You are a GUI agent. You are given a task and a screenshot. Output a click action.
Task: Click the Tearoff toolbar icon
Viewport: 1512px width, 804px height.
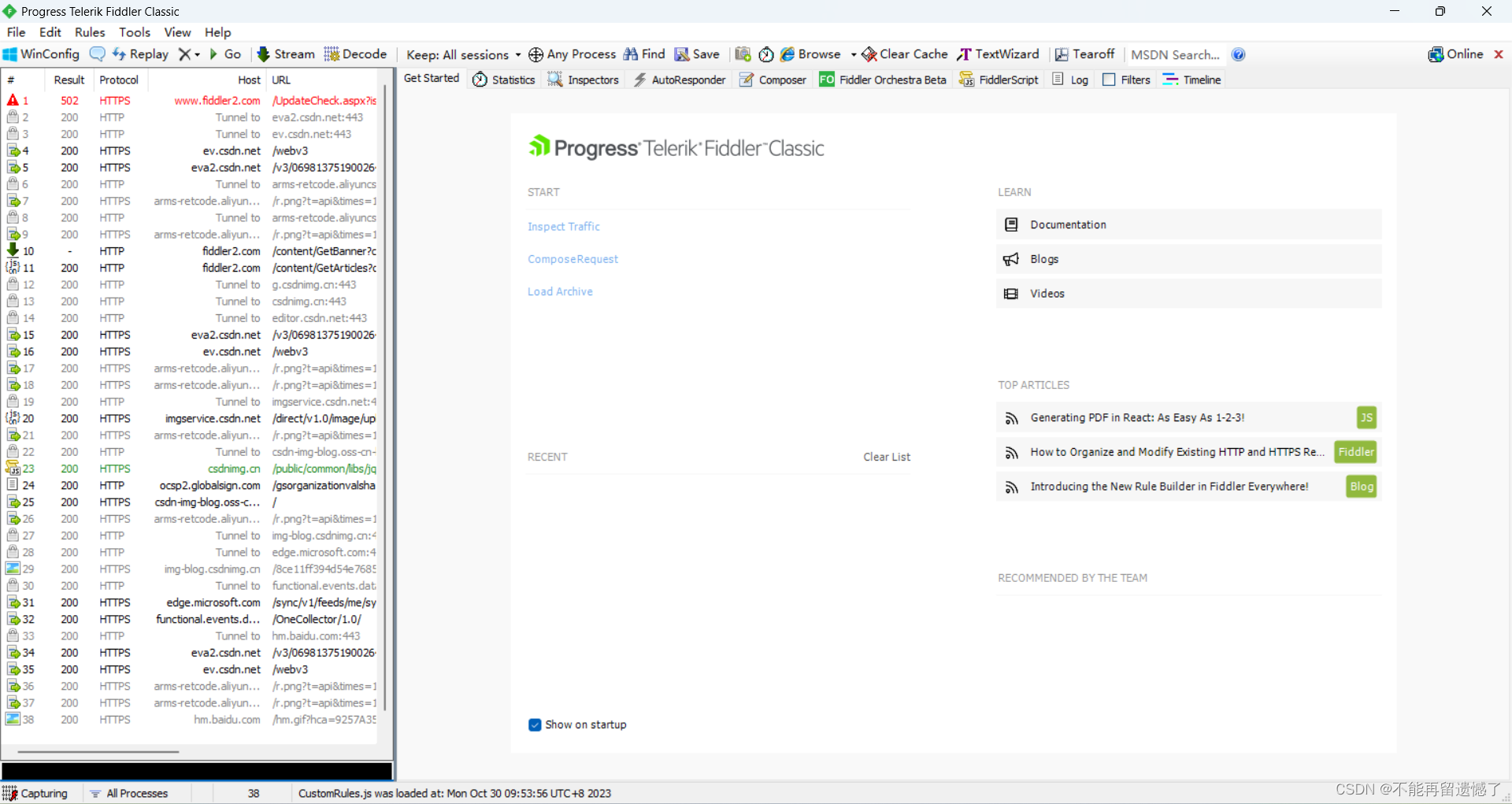point(1062,54)
